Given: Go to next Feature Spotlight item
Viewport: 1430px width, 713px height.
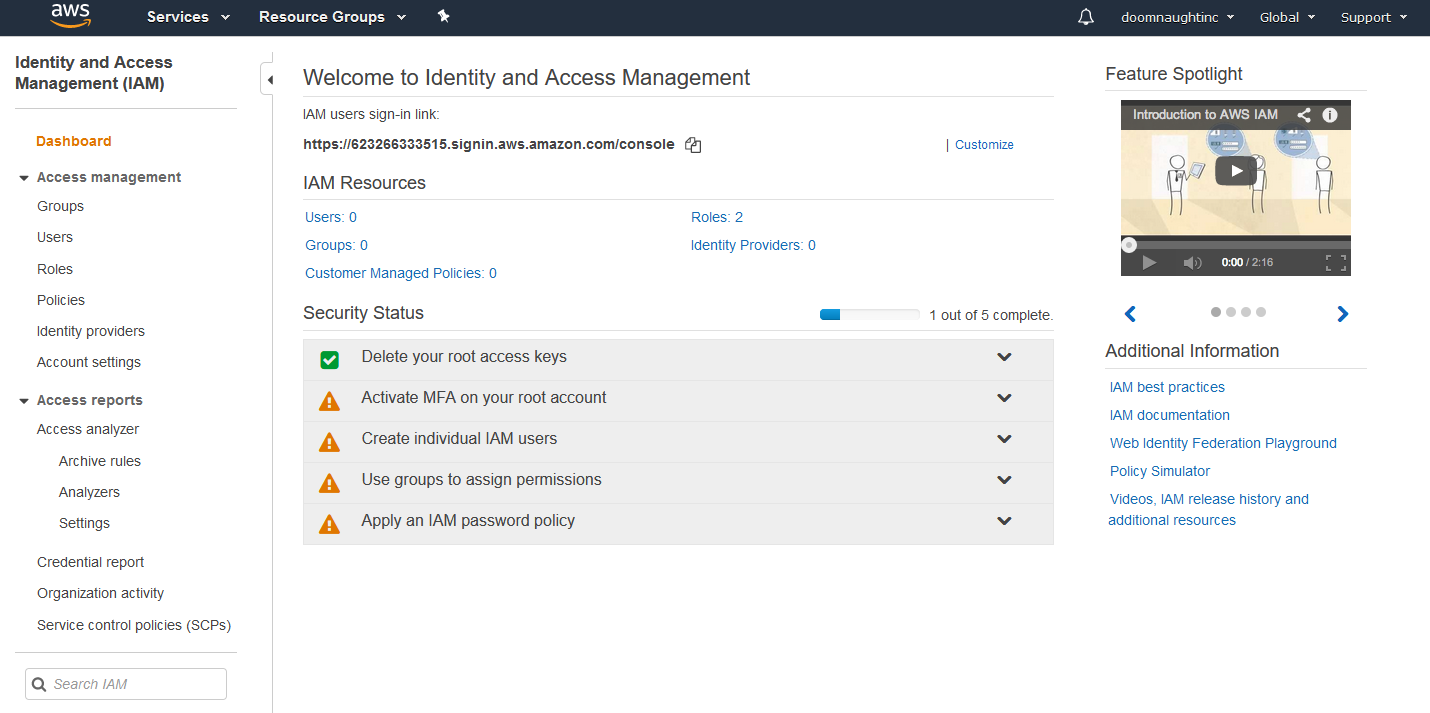Looking at the screenshot, I should pos(1343,314).
